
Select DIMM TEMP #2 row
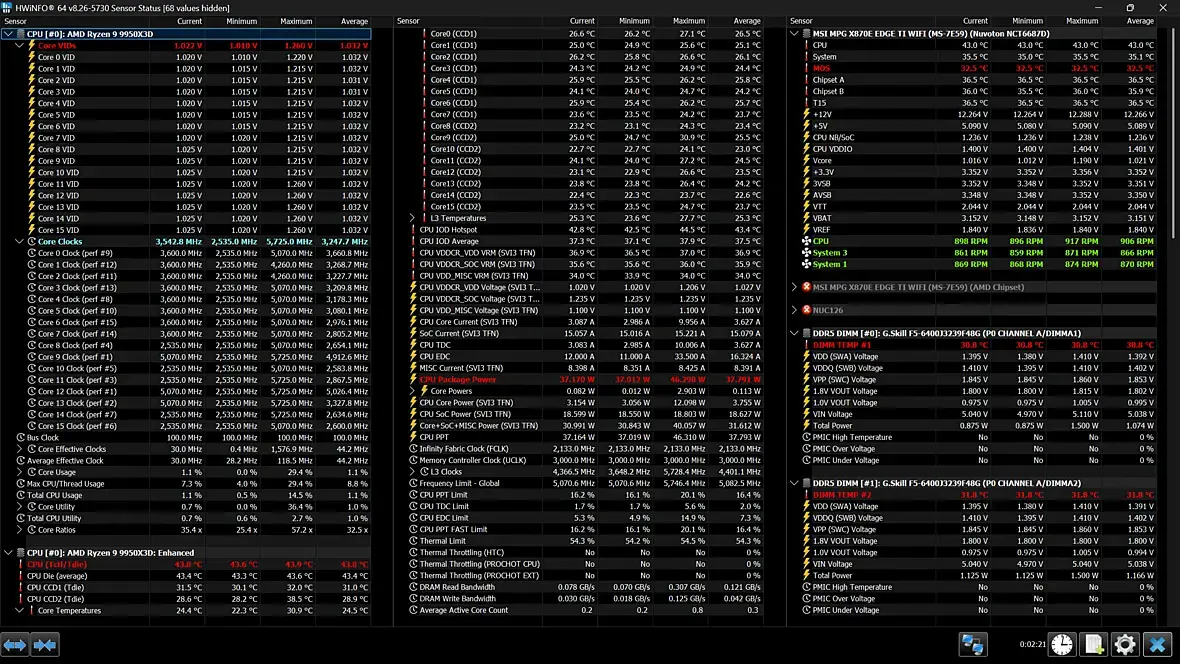972,495
